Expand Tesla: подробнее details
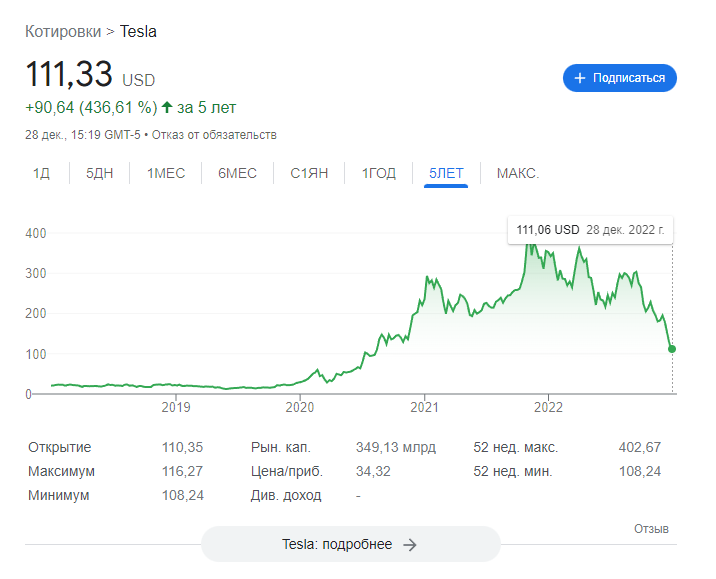This screenshot has width=716, height=579. tap(350, 545)
